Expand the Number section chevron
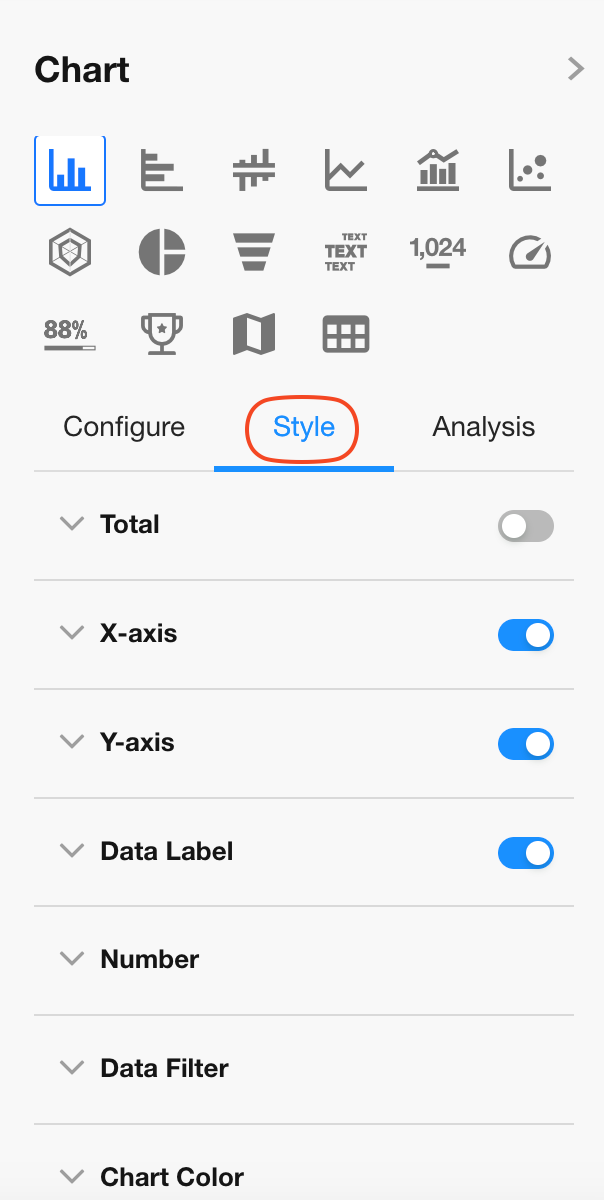 click(x=72, y=959)
